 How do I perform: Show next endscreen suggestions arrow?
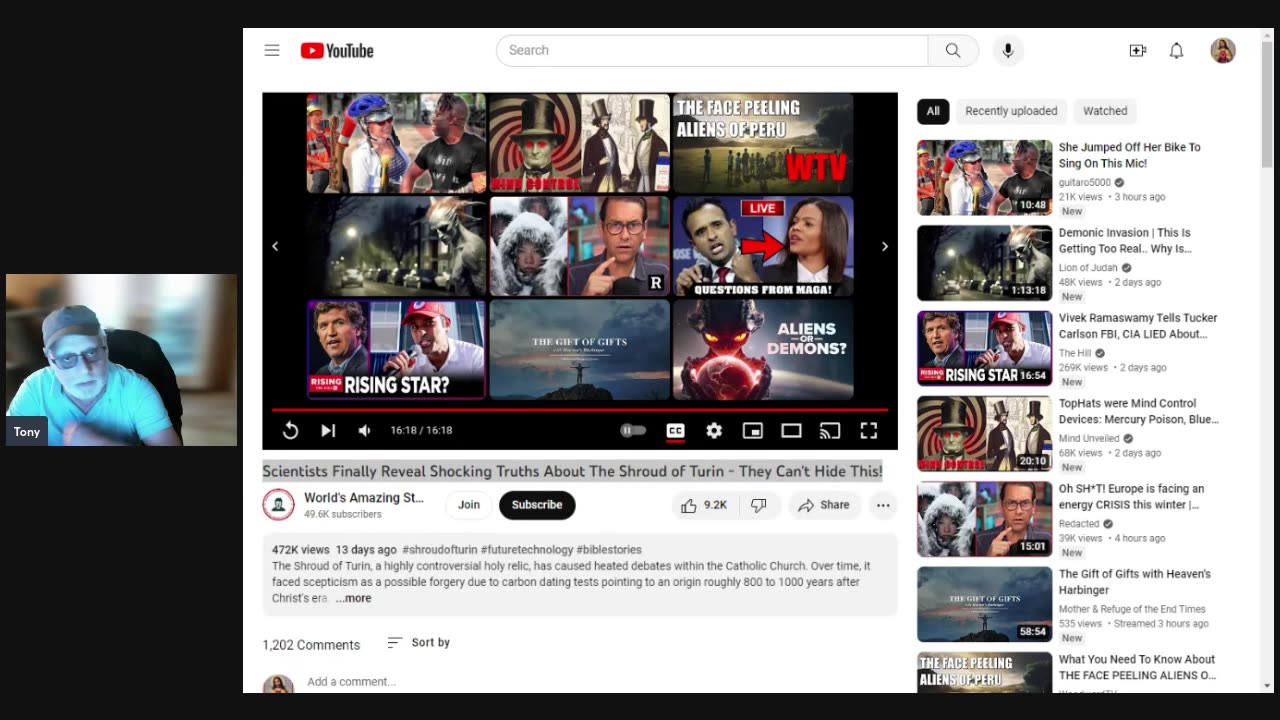pyautogui.click(x=884, y=246)
